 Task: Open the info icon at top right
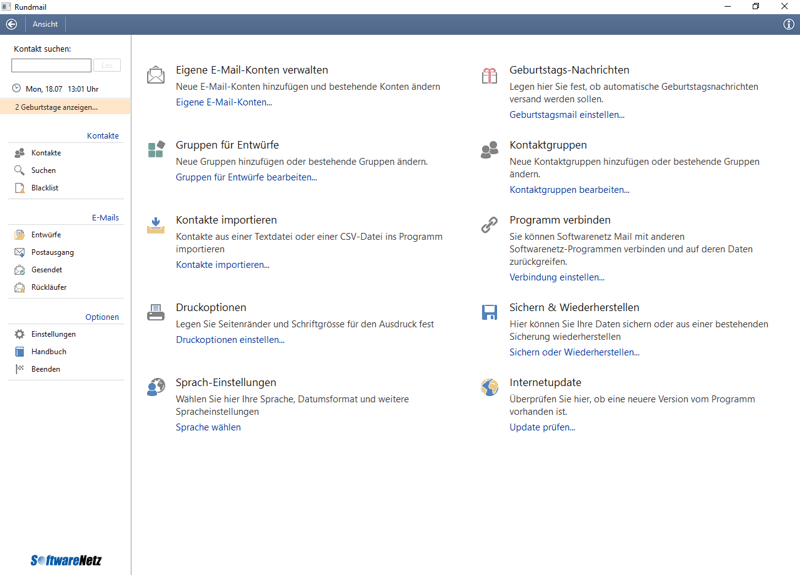[x=788, y=24]
